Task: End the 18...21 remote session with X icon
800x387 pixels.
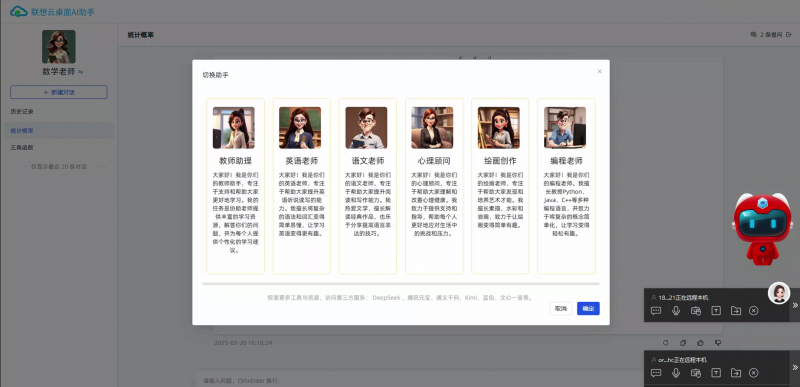Action: (754, 311)
